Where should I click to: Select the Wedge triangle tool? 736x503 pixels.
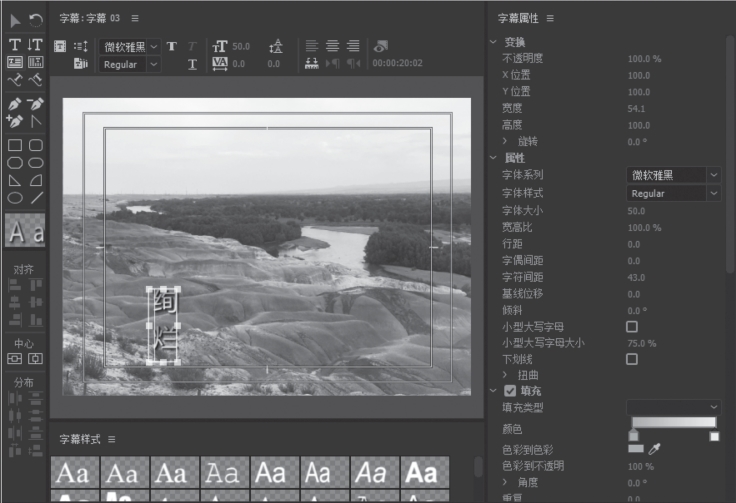pos(15,181)
